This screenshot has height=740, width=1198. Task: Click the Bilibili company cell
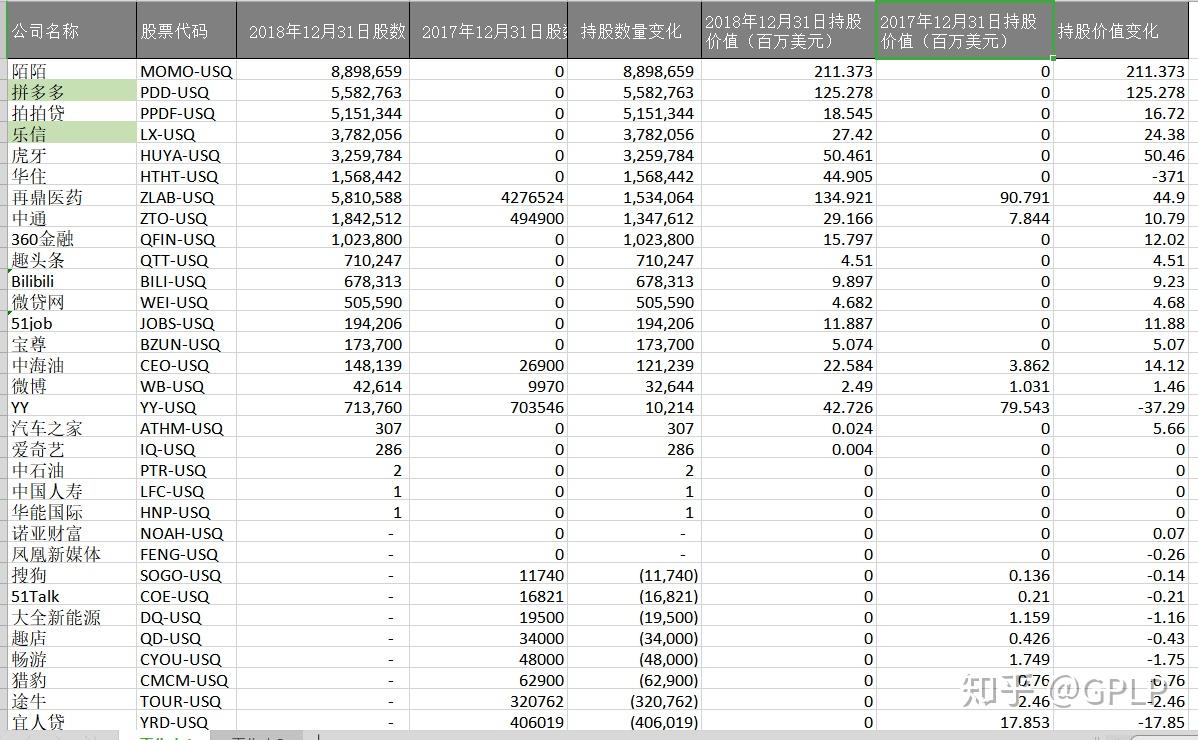[x=72, y=281]
